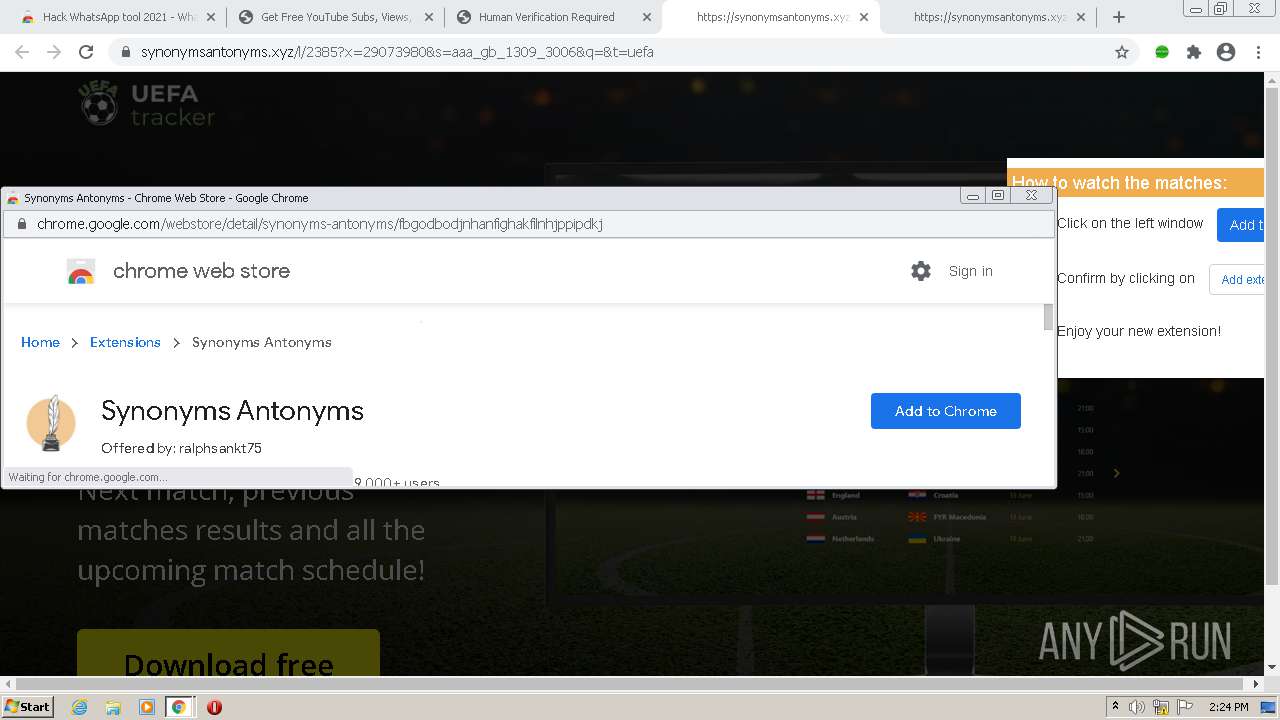Click the Download free yellow button
Viewport: 1280px width, 720px height.
(228, 654)
